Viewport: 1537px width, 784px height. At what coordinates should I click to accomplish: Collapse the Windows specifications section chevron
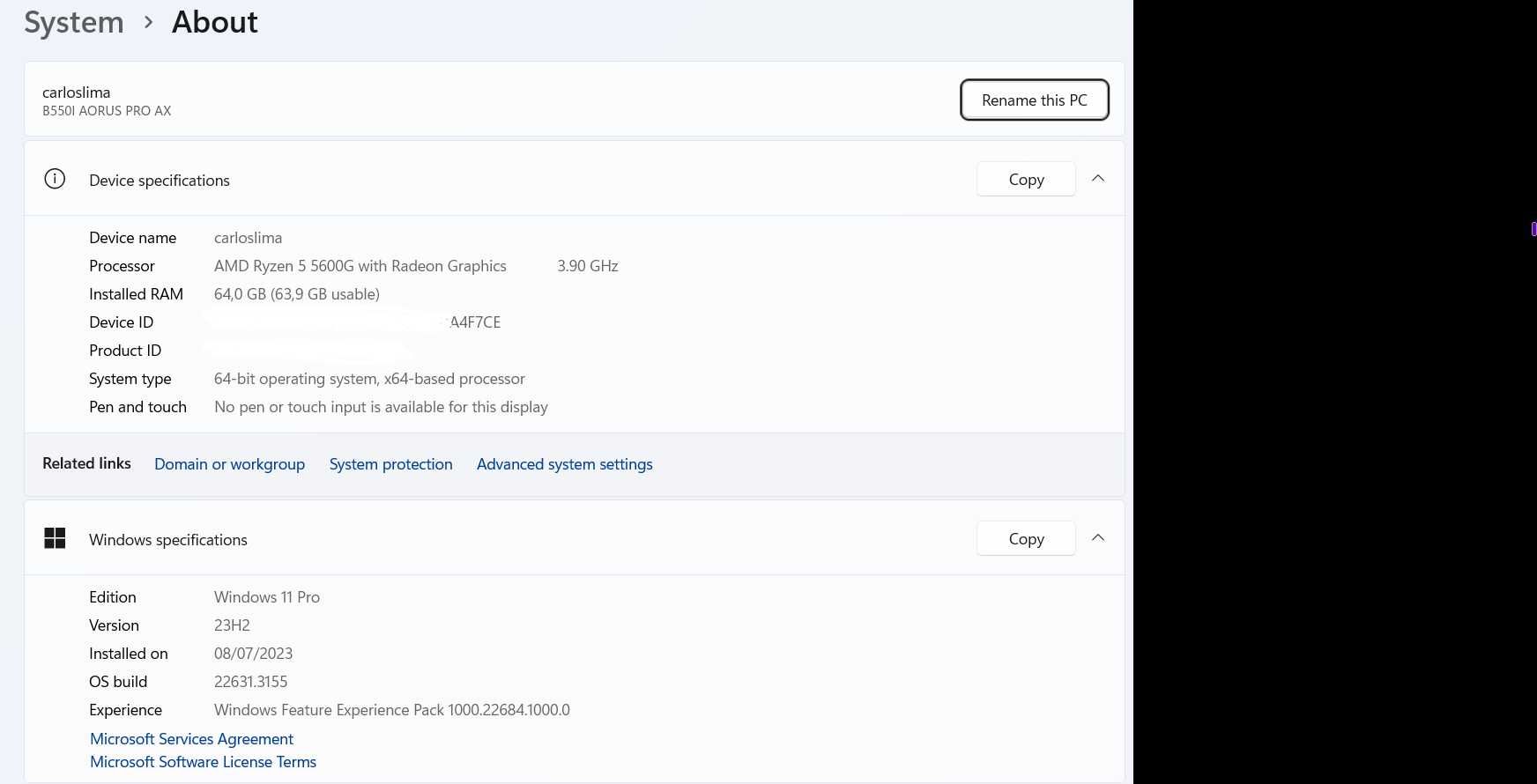pyautogui.click(x=1098, y=538)
